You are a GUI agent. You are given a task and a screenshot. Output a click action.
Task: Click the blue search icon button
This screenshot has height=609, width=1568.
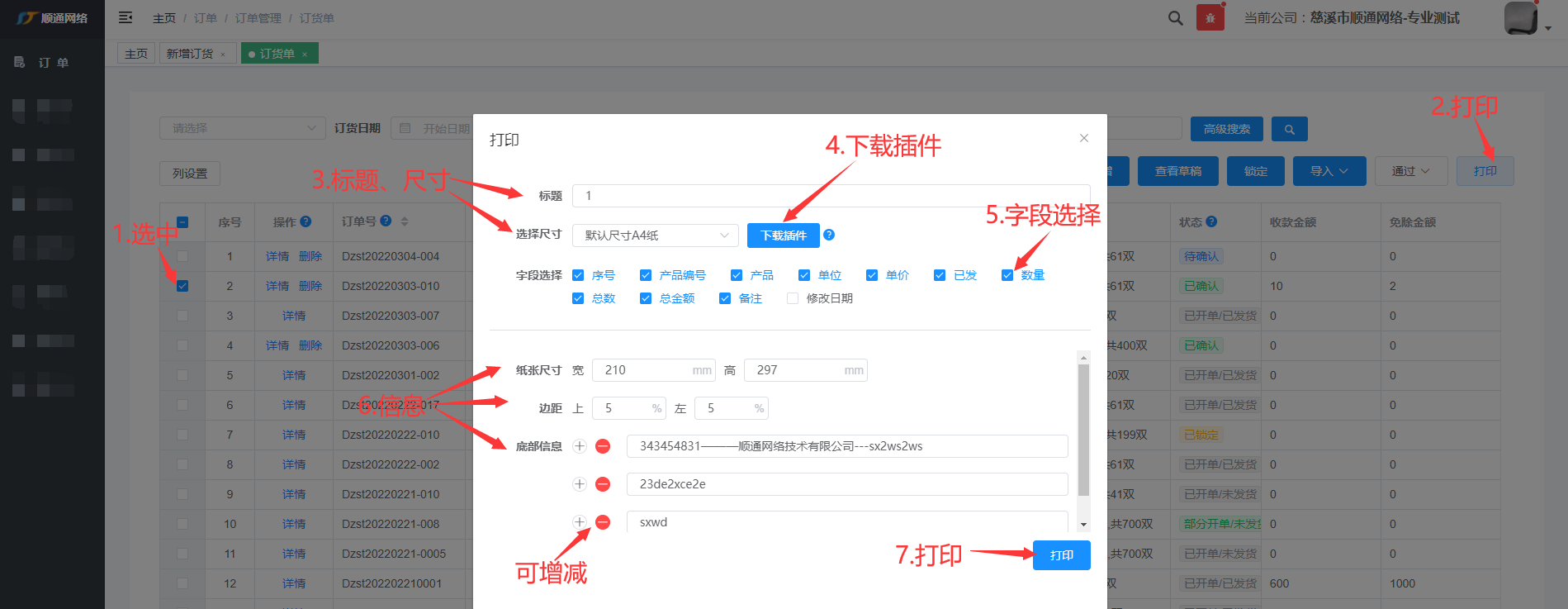click(1289, 130)
